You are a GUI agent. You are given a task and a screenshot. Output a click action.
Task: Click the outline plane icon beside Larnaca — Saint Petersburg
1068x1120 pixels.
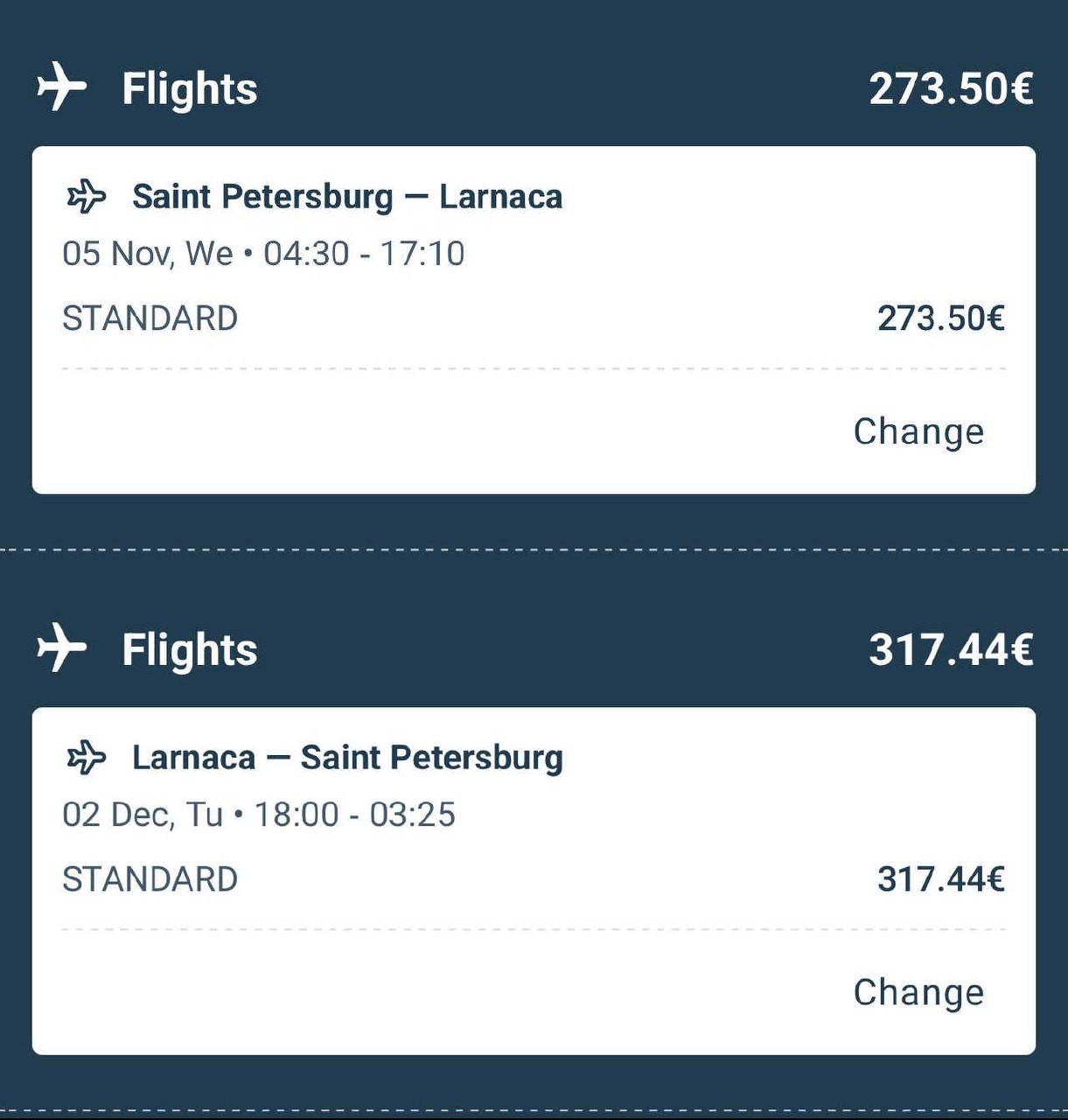click(x=87, y=757)
